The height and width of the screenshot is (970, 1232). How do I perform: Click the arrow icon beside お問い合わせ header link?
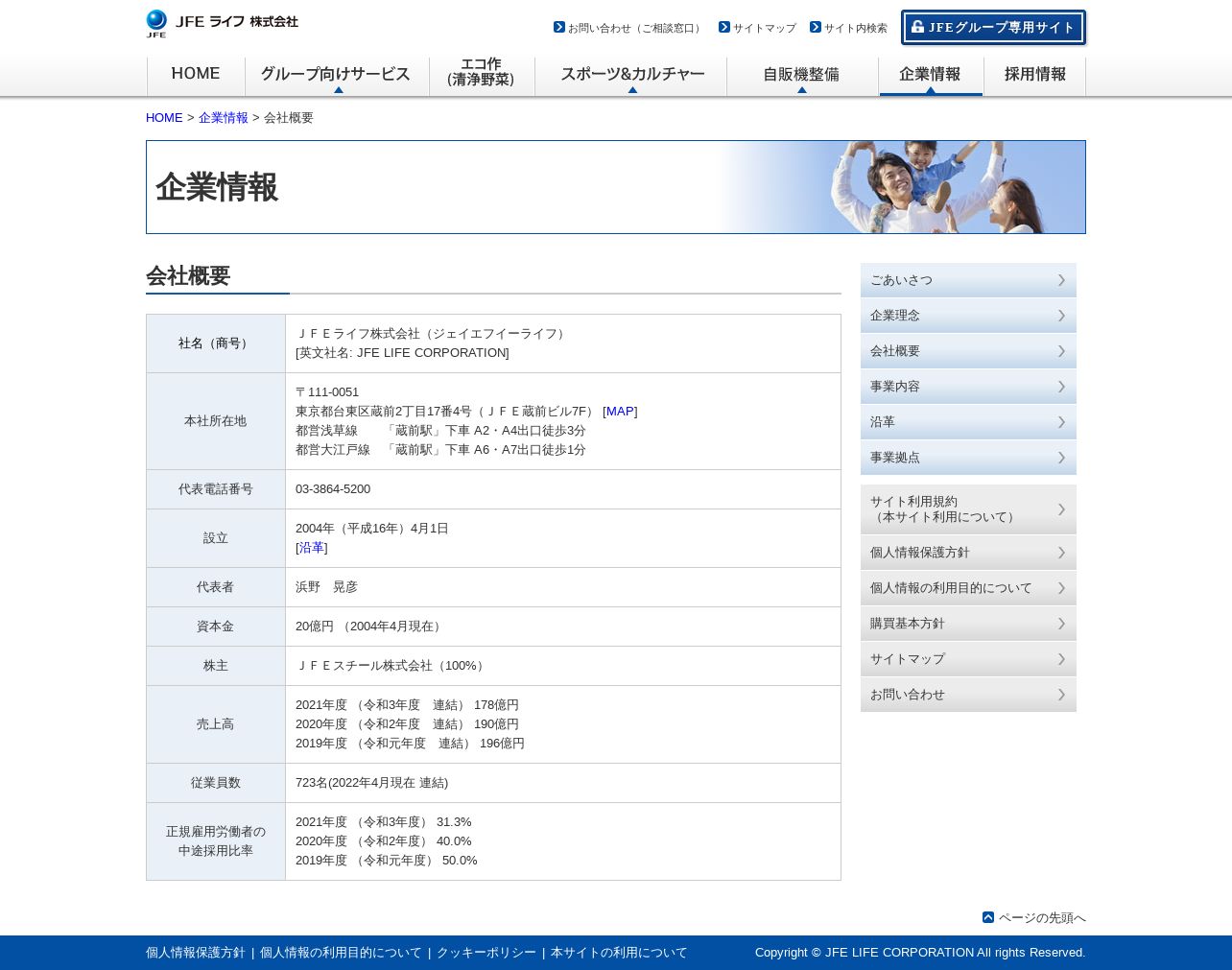559,27
